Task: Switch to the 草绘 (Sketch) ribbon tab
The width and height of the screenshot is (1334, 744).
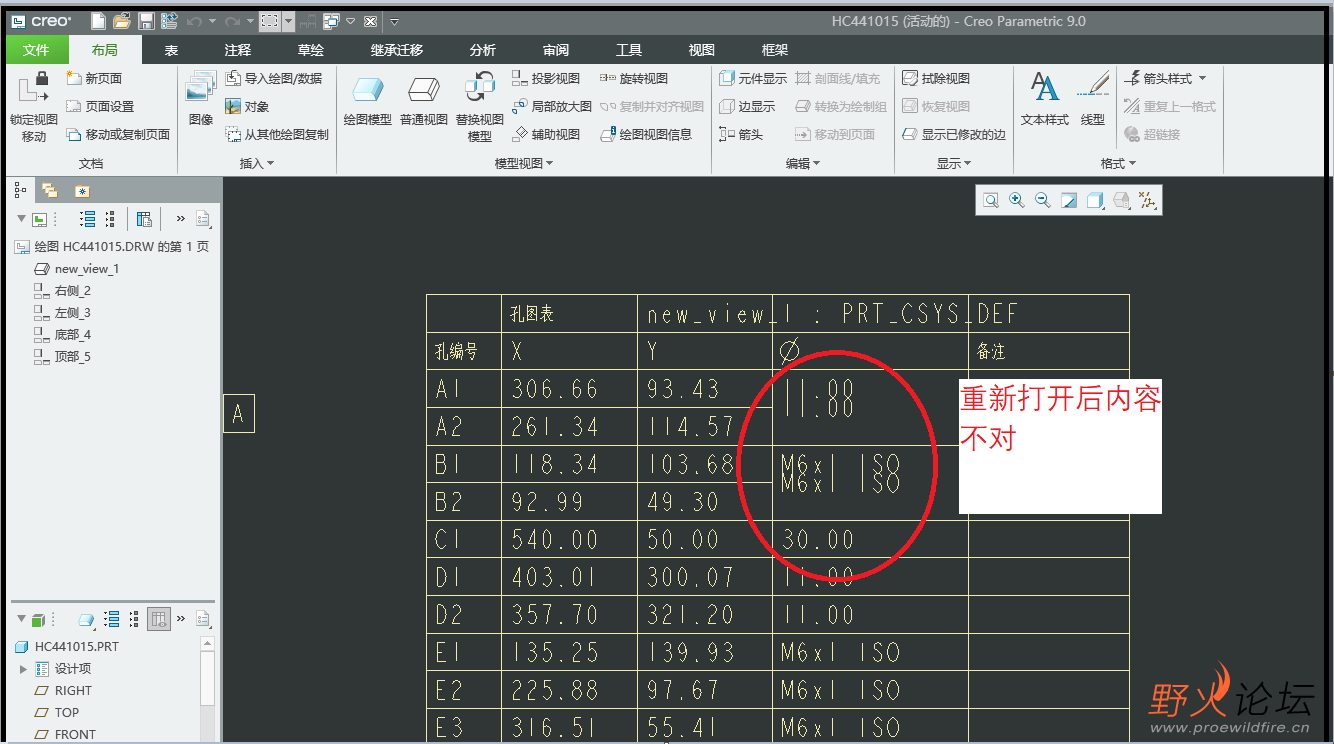Action: click(311, 50)
